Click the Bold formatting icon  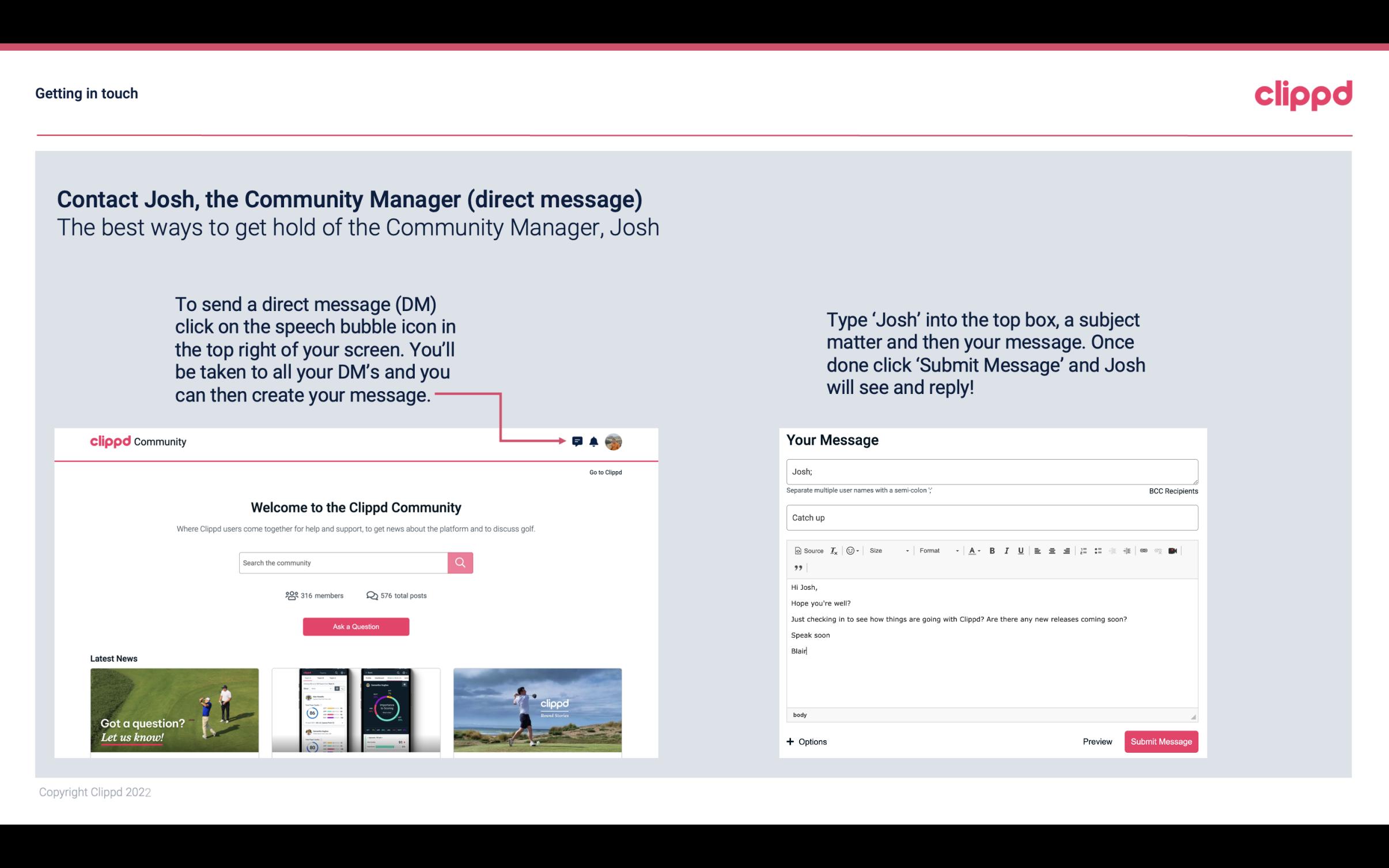tap(992, 551)
